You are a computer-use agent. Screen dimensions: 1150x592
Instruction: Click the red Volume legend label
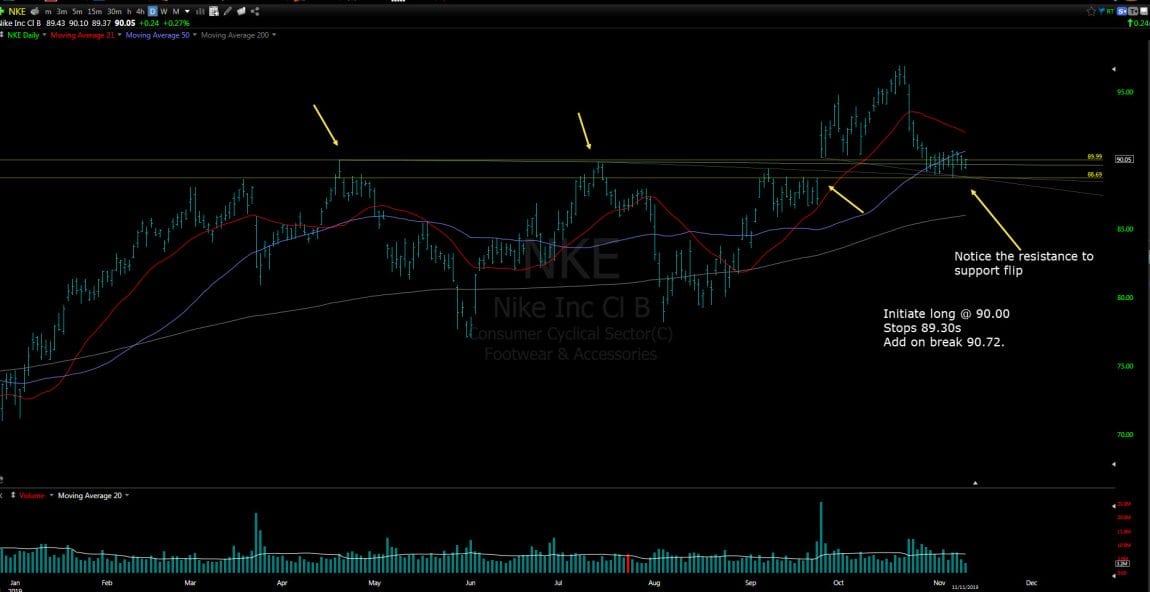(32, 496)
